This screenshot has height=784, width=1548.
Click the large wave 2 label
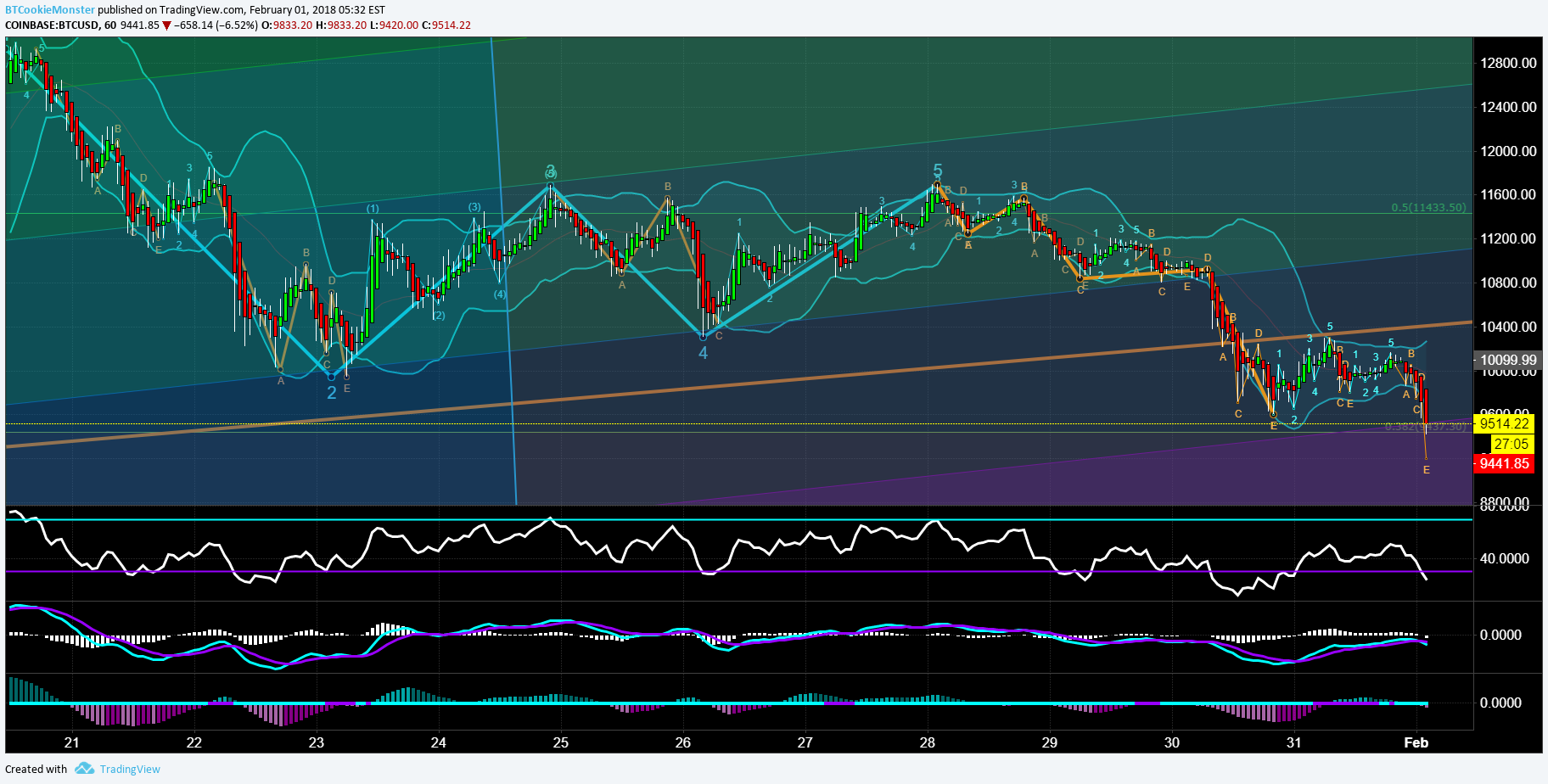(332, 392)
